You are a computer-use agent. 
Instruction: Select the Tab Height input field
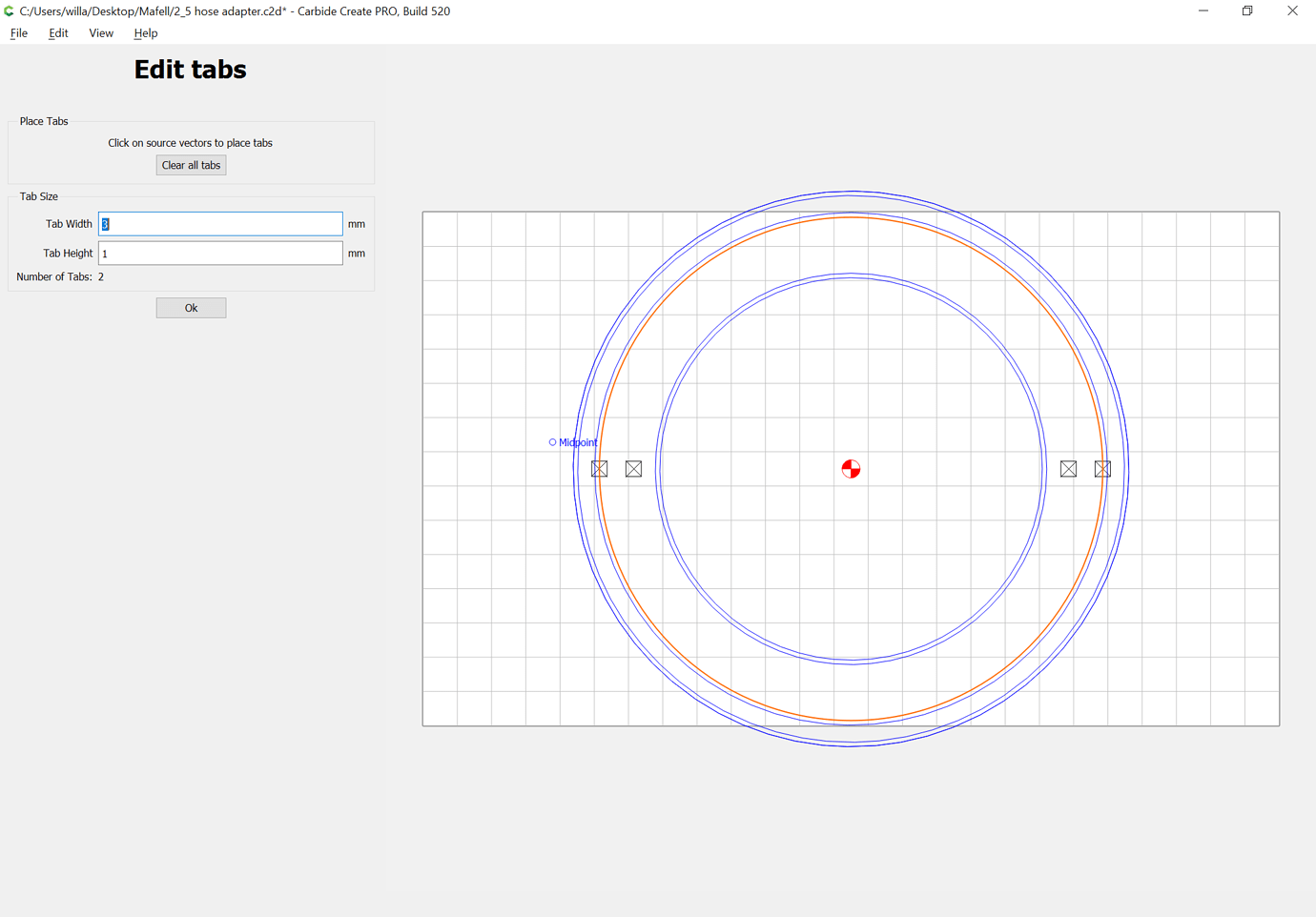tap(219, 253)
